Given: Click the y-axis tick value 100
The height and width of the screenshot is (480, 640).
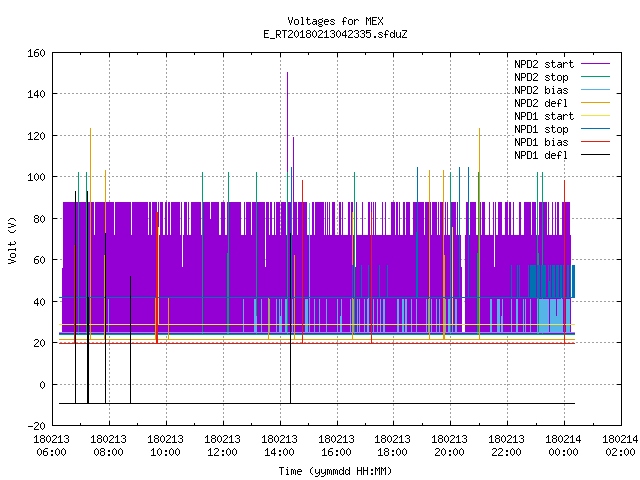Looking at the screenshot, I should (36, 177).
